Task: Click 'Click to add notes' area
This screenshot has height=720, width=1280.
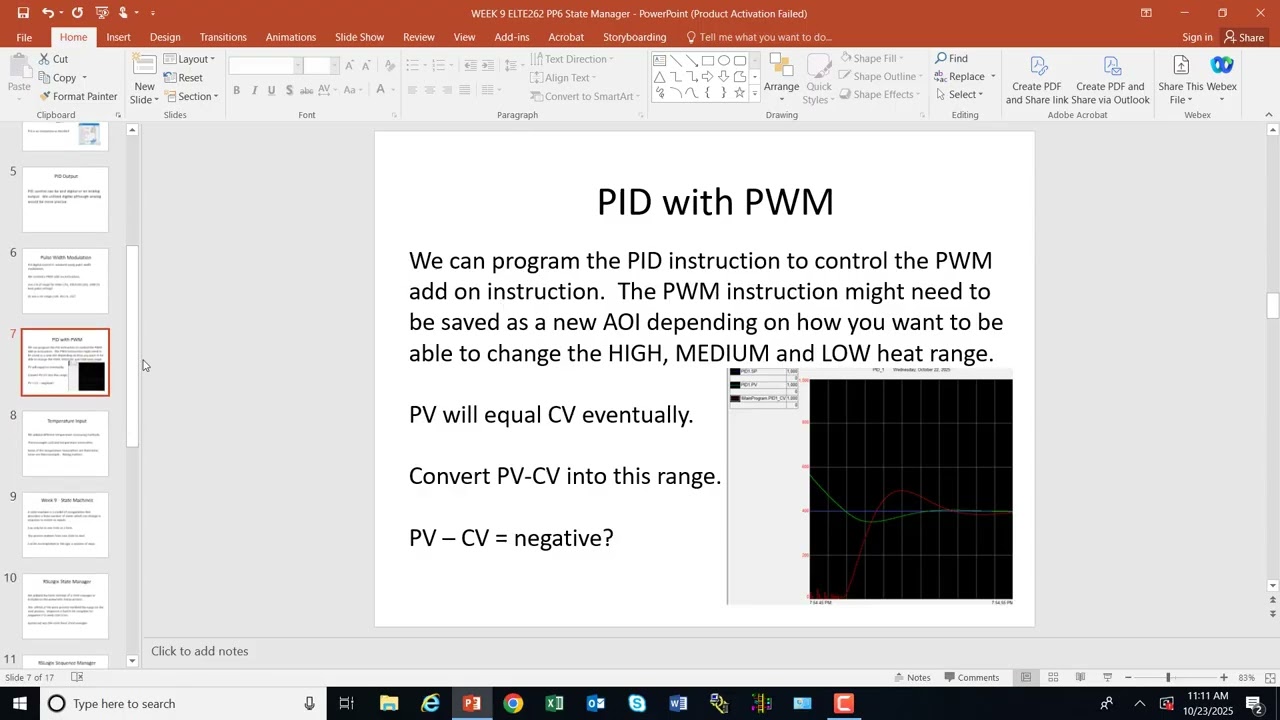Action: tap(200, 651)
